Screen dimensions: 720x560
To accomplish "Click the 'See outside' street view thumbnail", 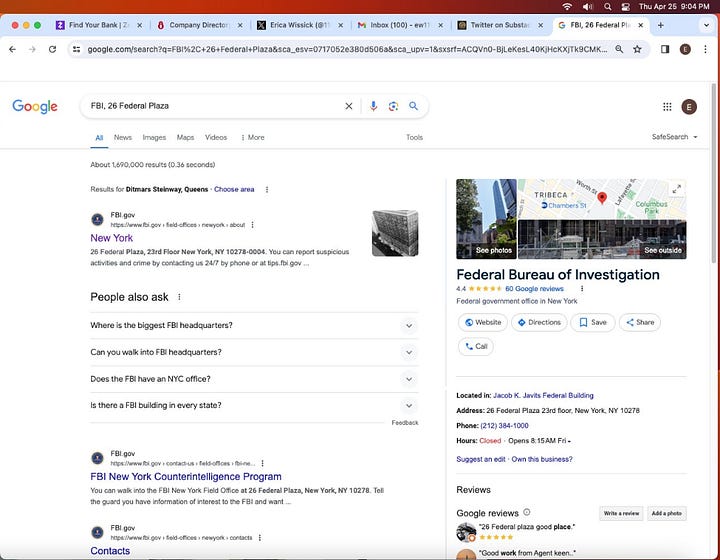I will click(602, 239).
